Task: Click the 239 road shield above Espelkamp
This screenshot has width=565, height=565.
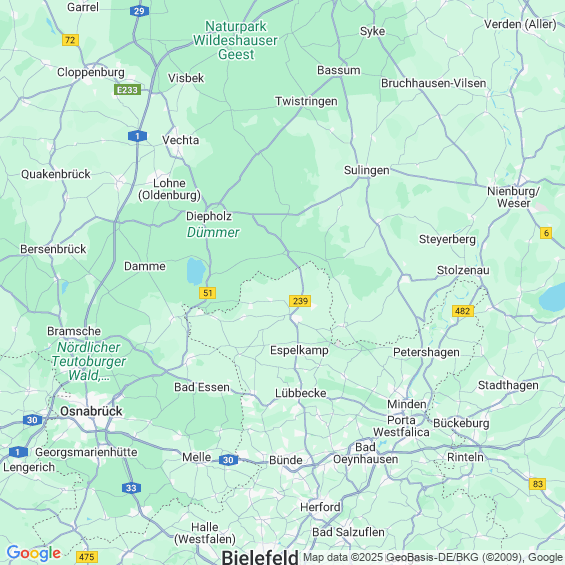Action: tap(300, 301)
